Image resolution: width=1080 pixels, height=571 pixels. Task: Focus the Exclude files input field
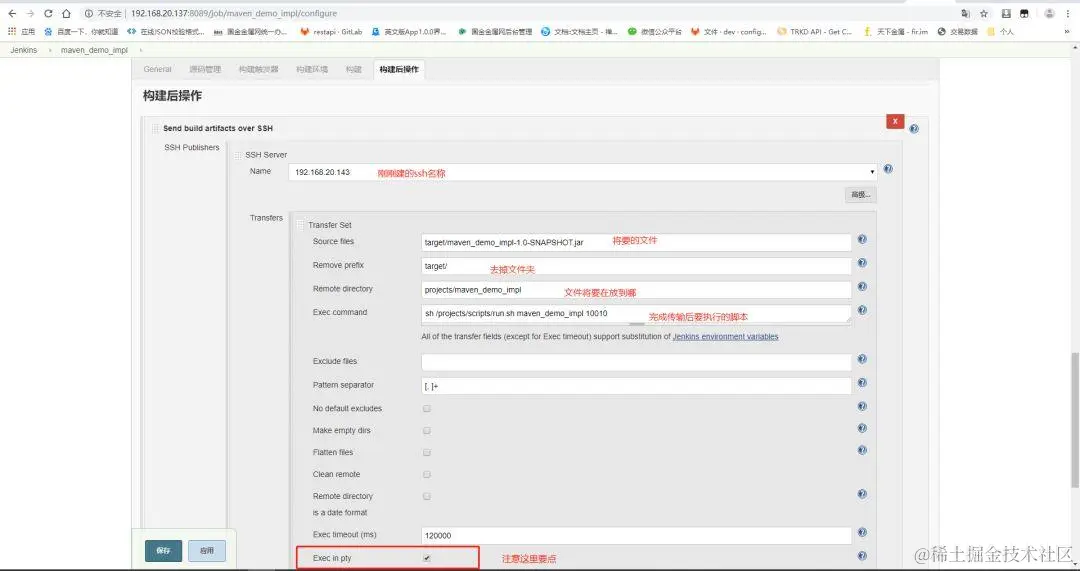coord(636,362)
